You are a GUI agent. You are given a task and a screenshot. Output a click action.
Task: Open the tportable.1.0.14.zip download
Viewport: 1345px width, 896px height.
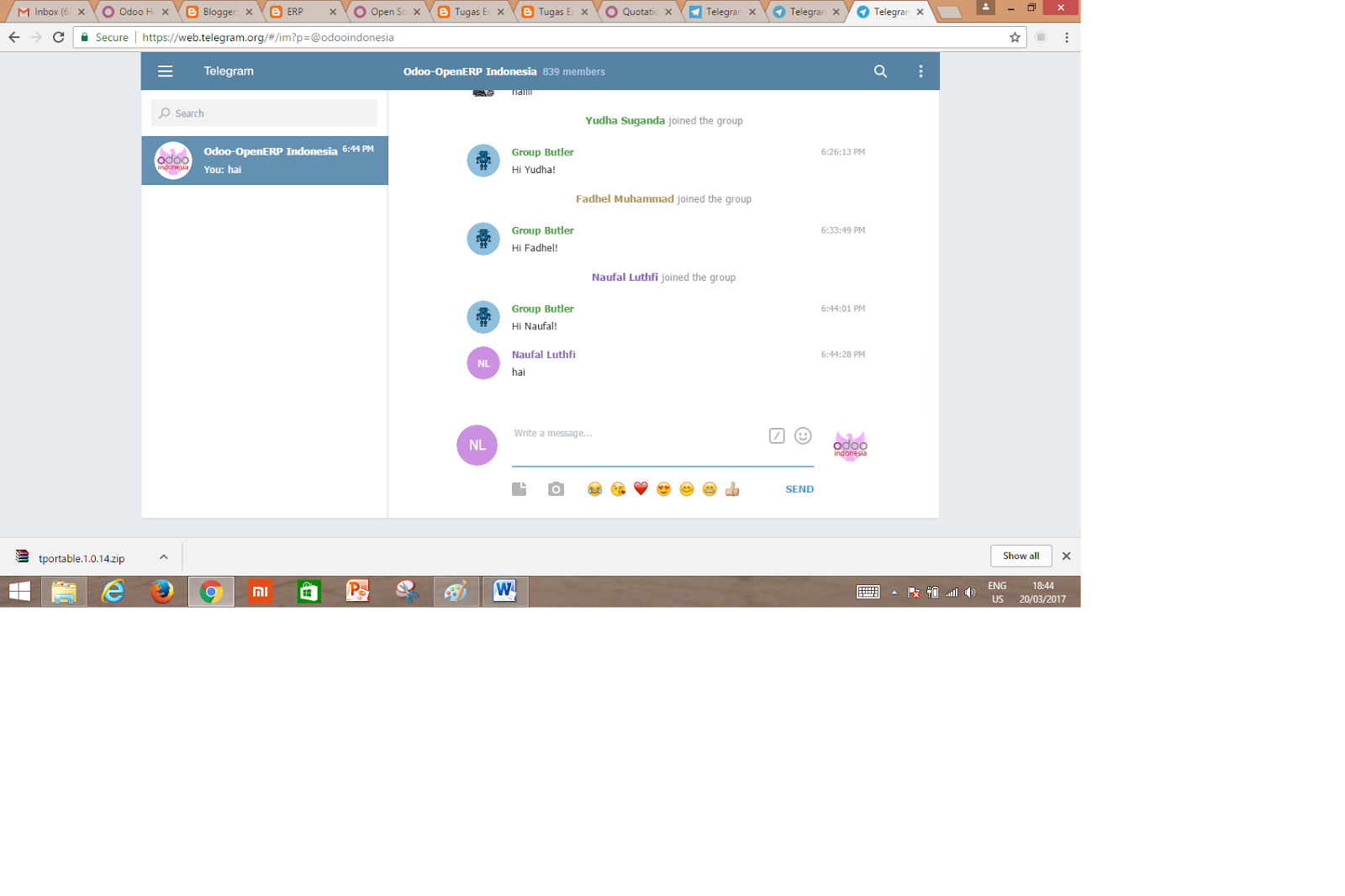82,558
